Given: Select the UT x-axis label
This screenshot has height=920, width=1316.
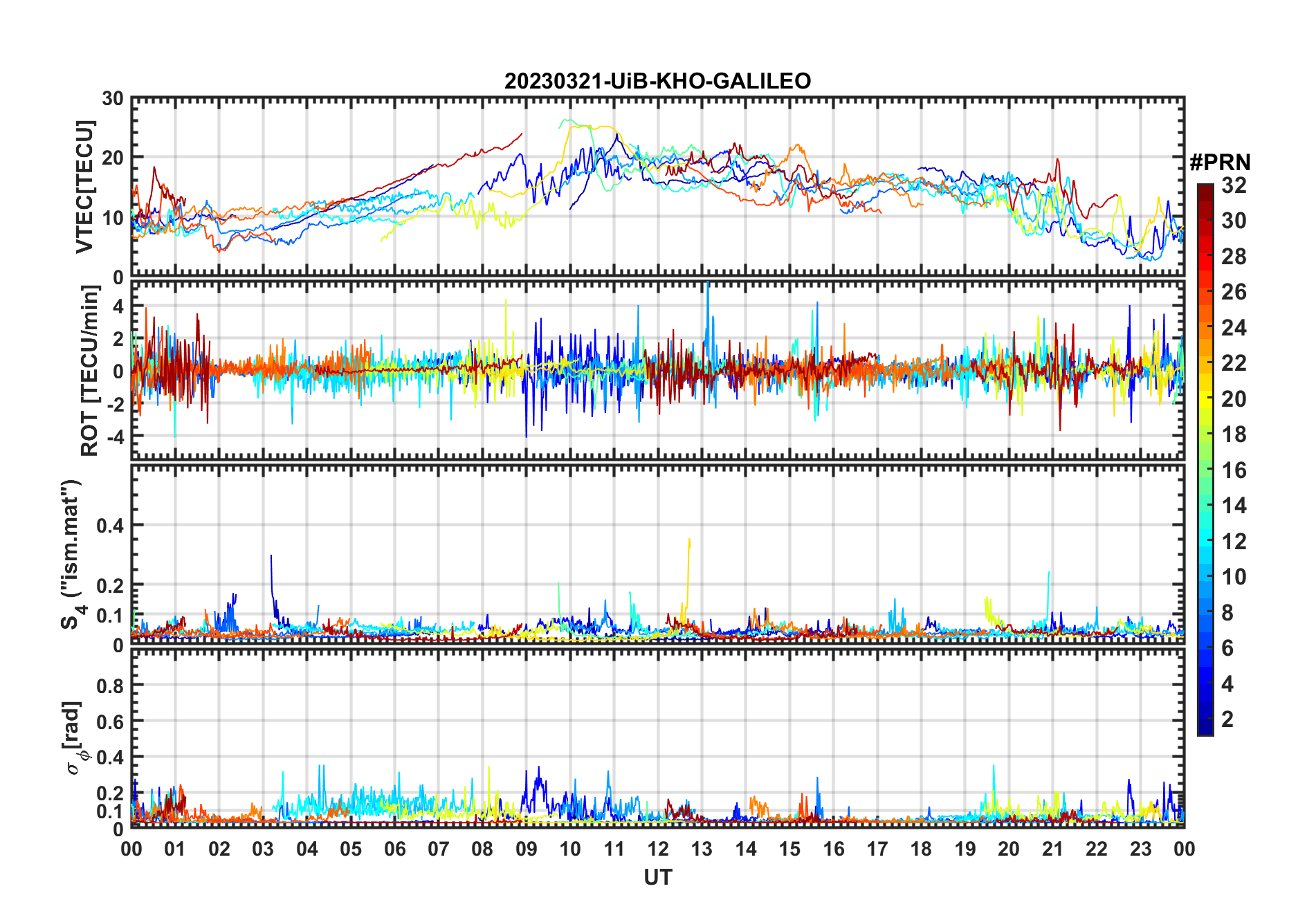Looking at the screenshot, I should point(658,877).
